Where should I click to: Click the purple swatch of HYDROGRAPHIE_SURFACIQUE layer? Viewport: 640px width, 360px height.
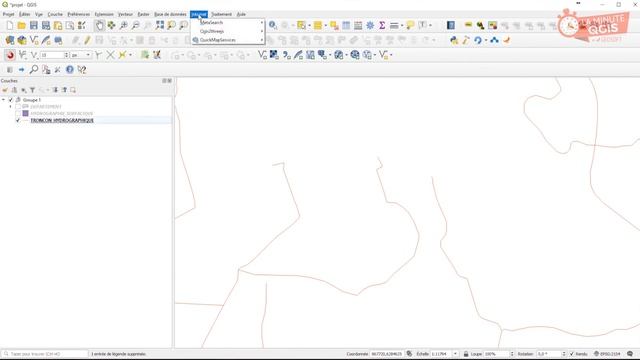tap(25, 113)
